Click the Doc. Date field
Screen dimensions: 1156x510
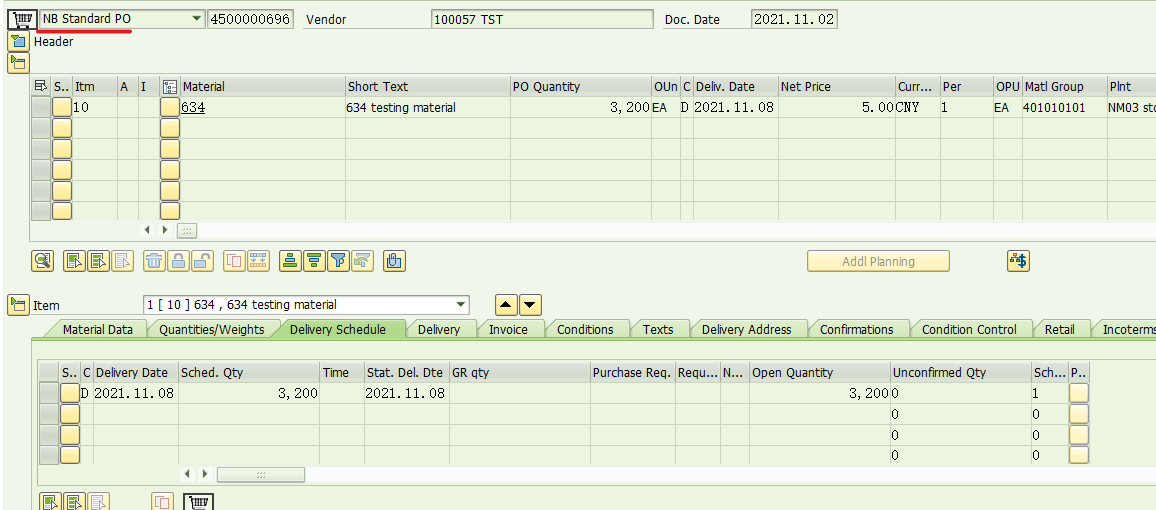pos(794,19)
